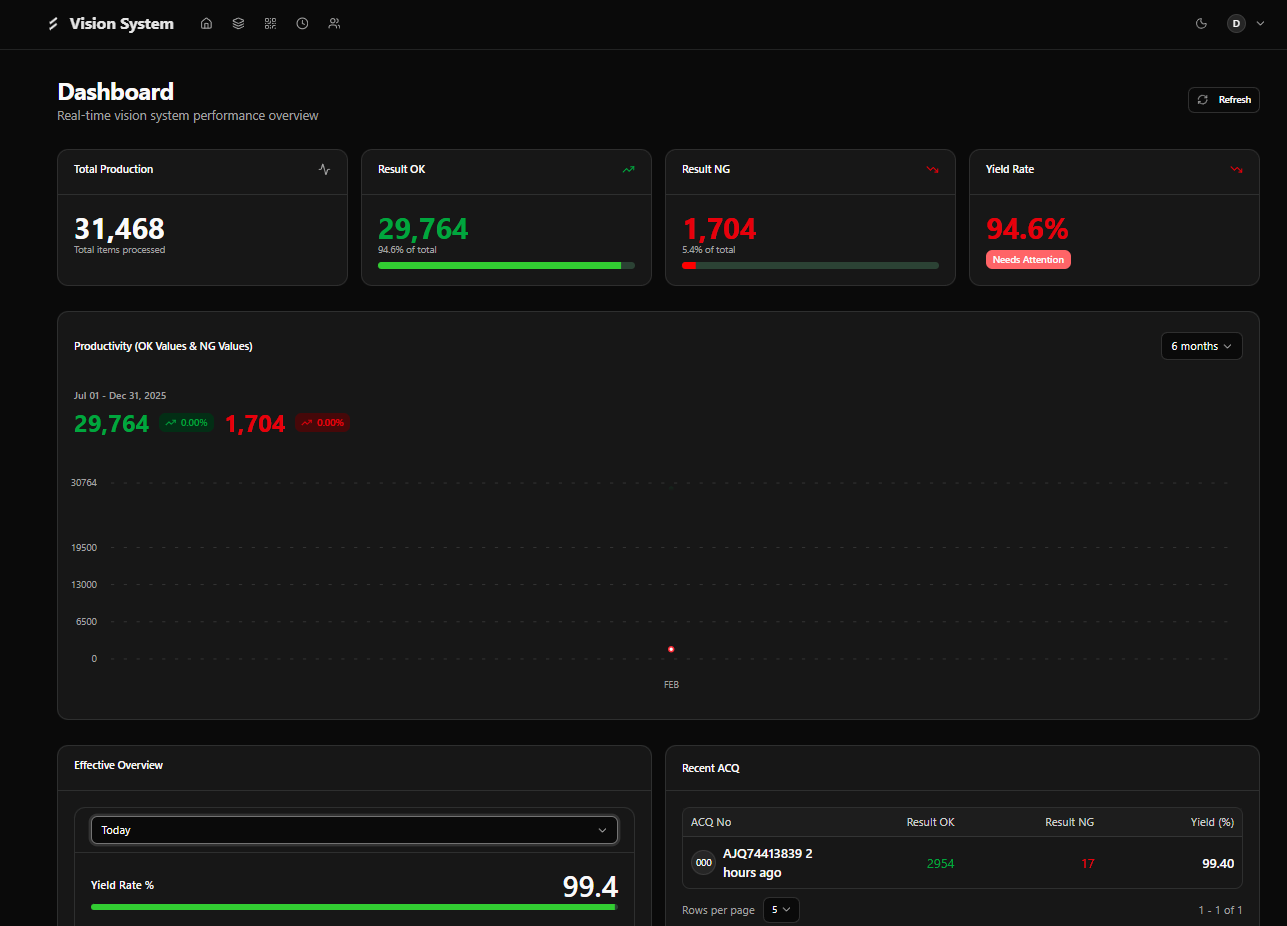Open the QR code scanner icon
Viewport: 1287px width, 926px height.
point(270,24)
